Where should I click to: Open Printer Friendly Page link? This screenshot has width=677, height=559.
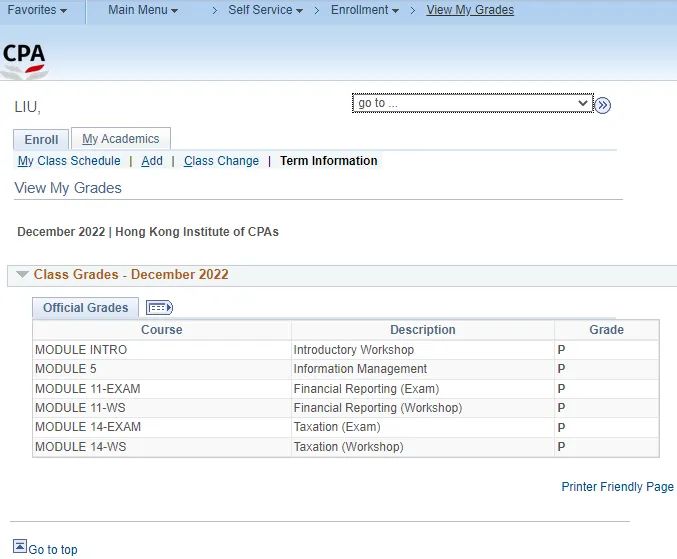617,487
